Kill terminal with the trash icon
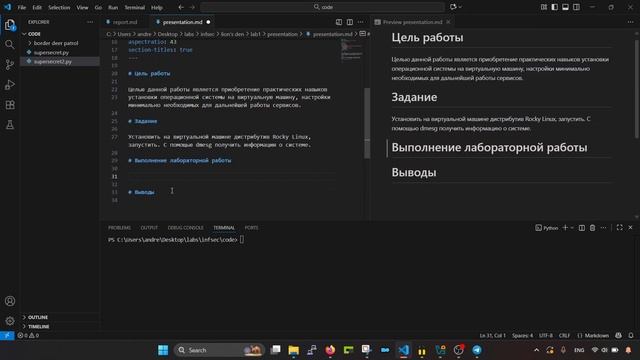This screenshot has width=640, height=360. point(592,228)
